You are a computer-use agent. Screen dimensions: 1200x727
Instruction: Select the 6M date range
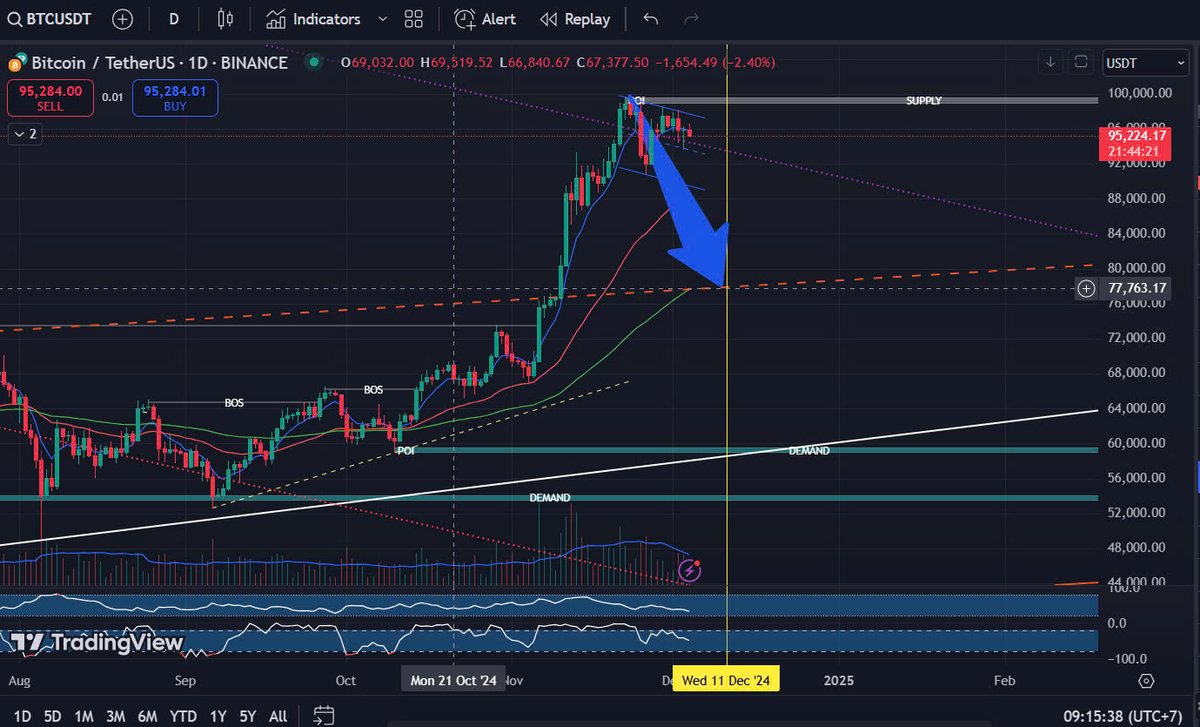point(147,716)
